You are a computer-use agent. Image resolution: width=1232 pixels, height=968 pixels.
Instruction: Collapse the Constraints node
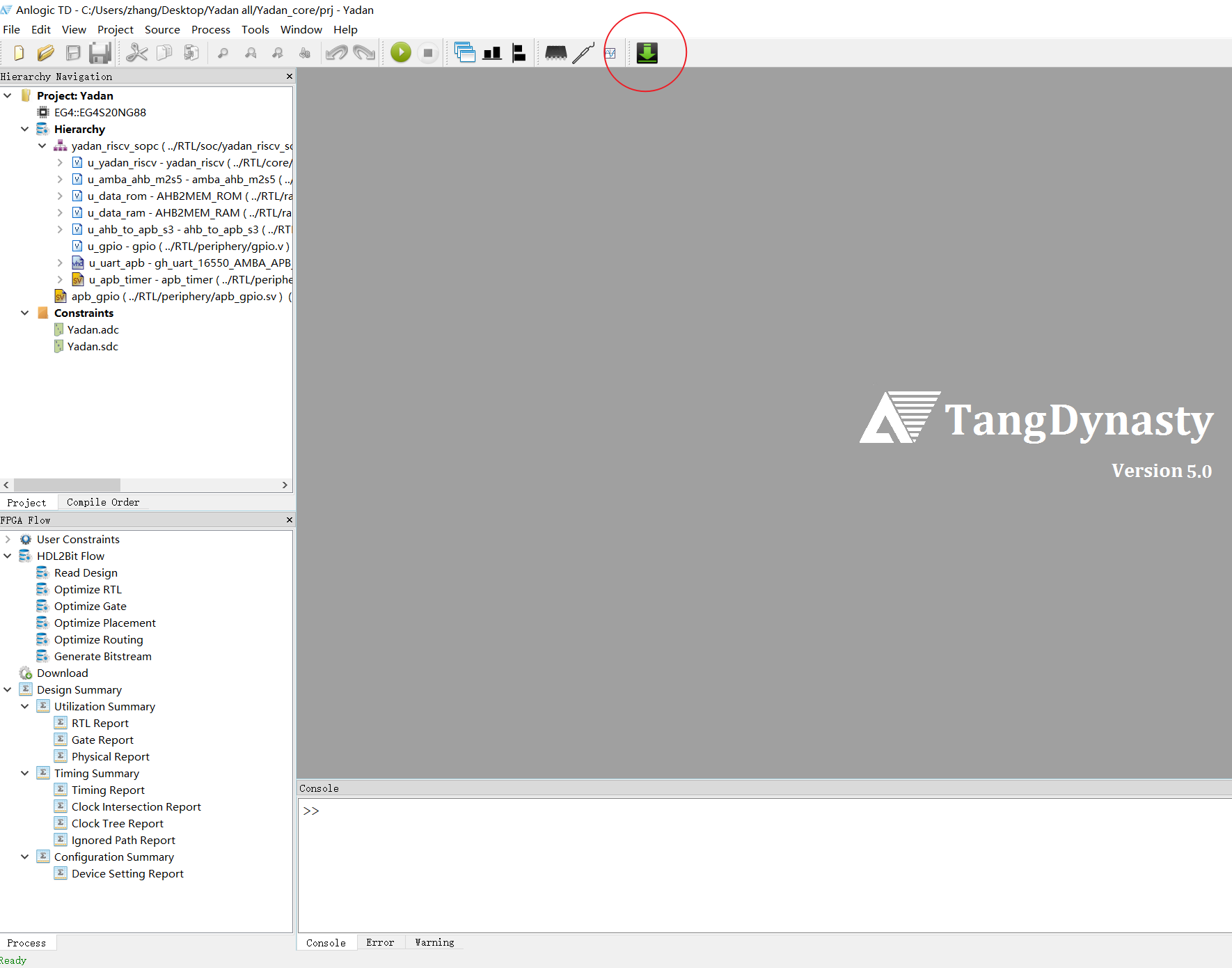point(25,313)
